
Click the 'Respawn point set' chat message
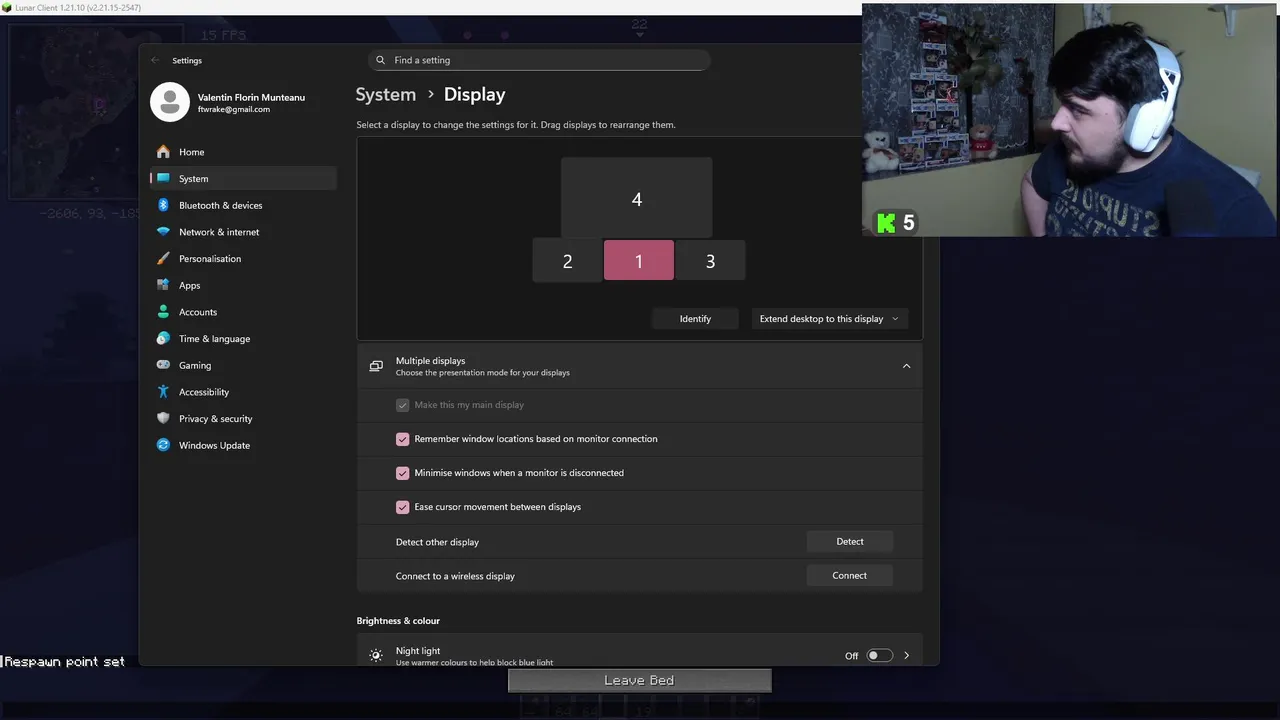click(x=64, y=661)
